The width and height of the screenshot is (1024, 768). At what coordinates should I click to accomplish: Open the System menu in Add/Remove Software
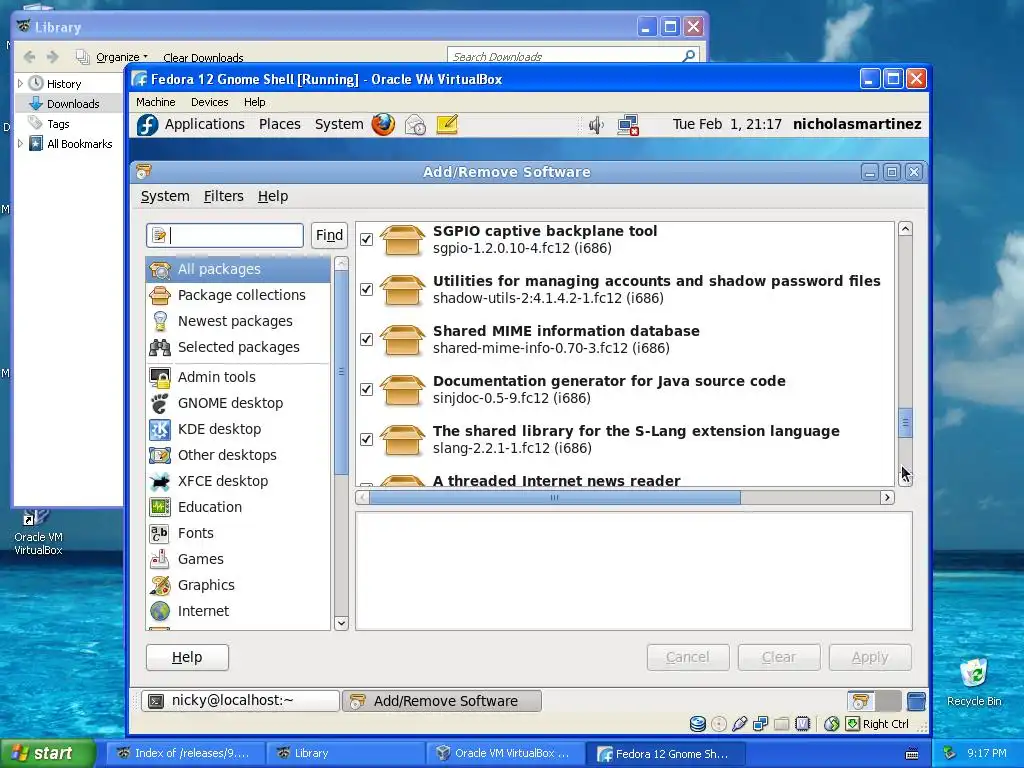click(165, 197)
